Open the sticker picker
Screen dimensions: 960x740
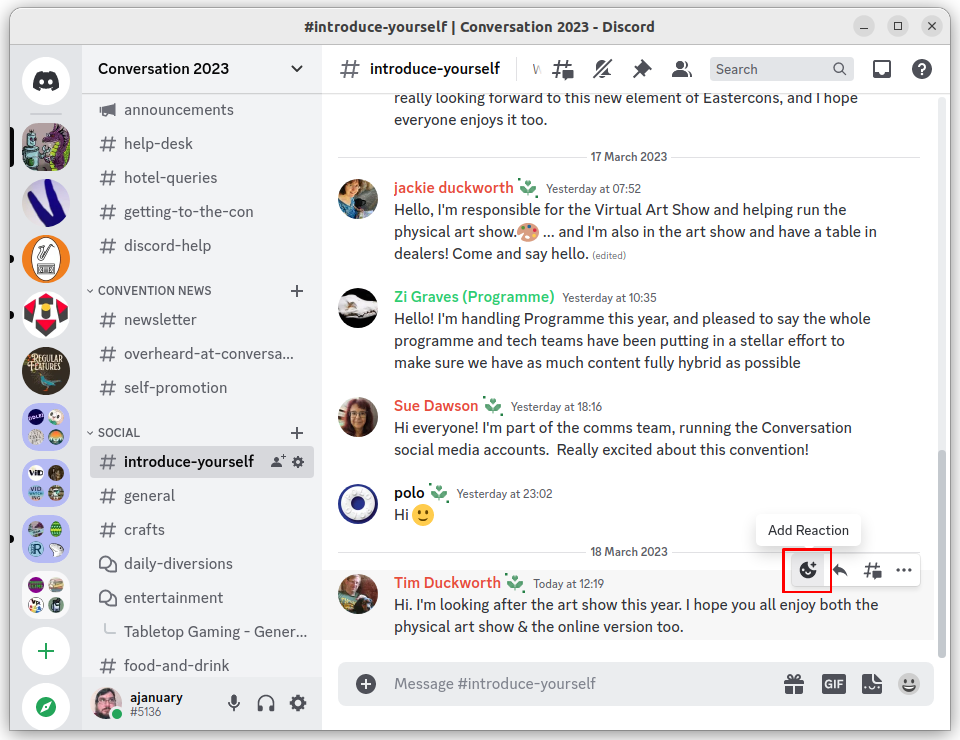click(872, 684)
